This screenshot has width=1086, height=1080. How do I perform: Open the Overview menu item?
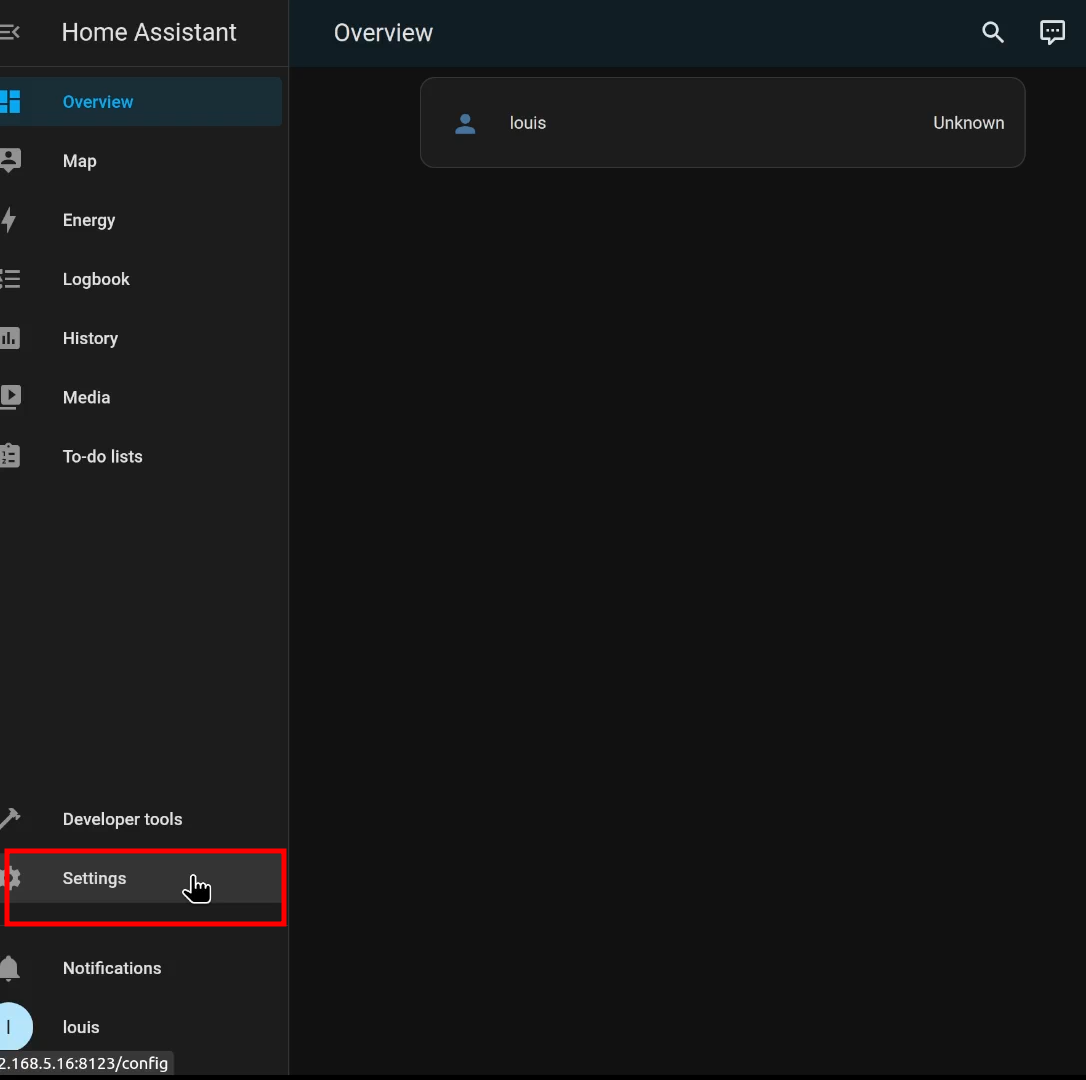(141, 102)
